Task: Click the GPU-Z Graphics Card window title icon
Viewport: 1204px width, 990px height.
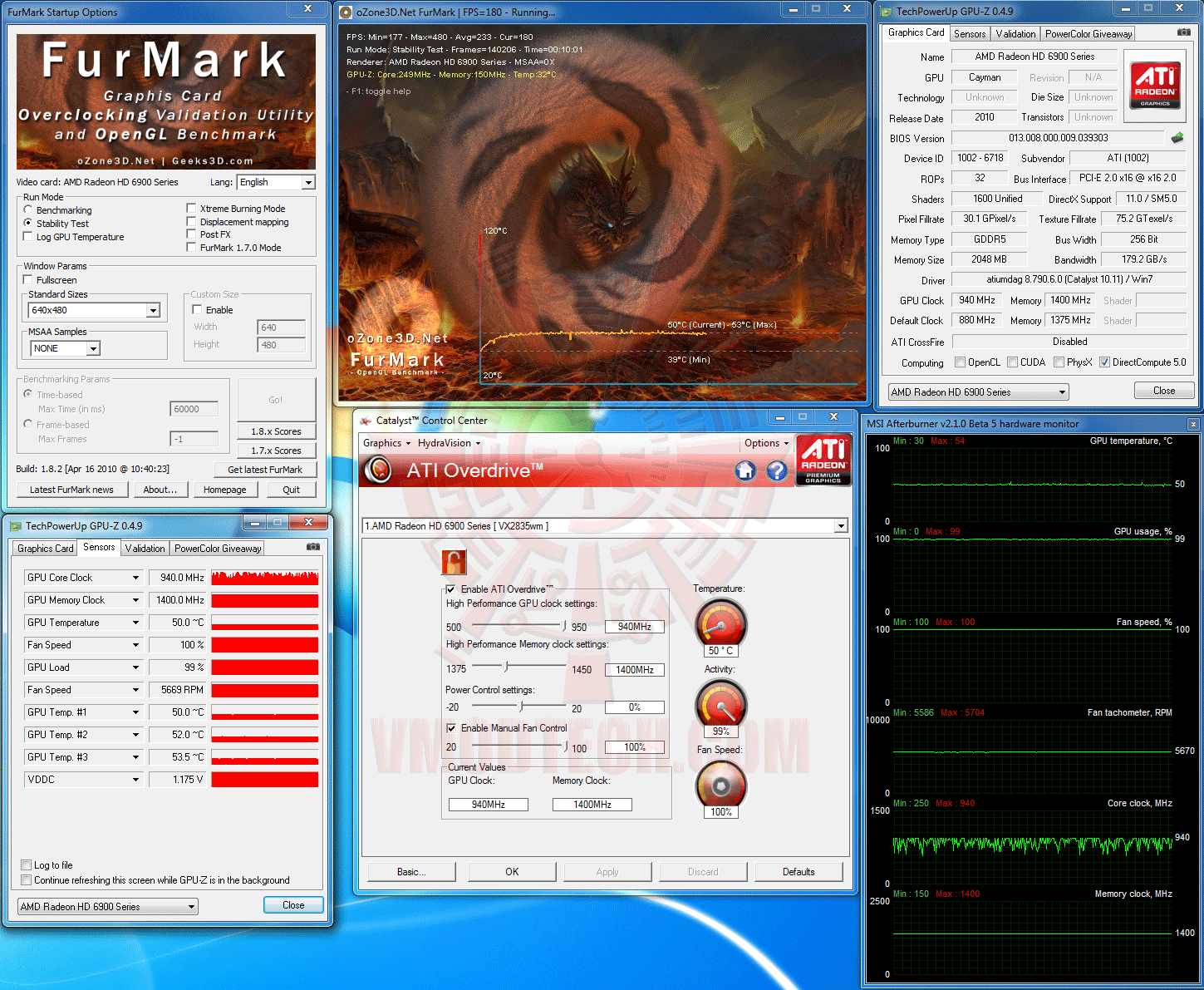Action: pos(886,12)
